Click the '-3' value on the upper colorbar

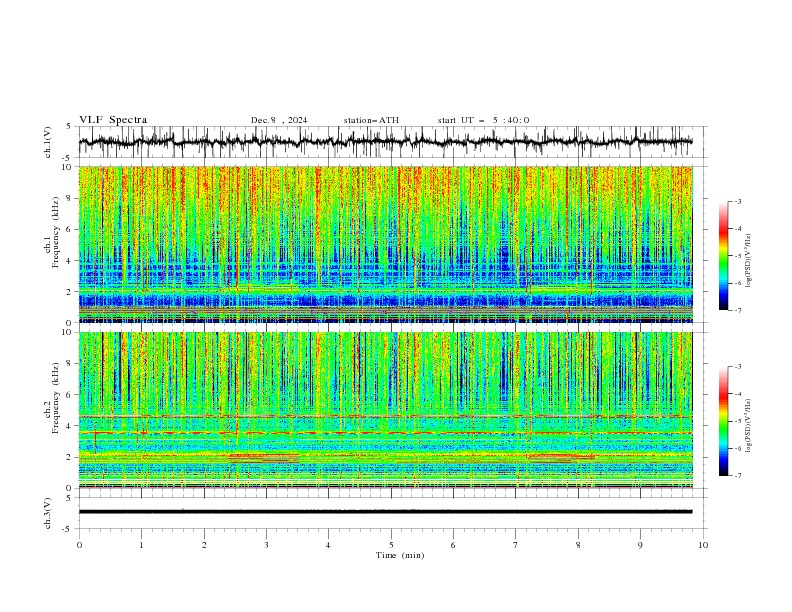click(x=737, y=201)
